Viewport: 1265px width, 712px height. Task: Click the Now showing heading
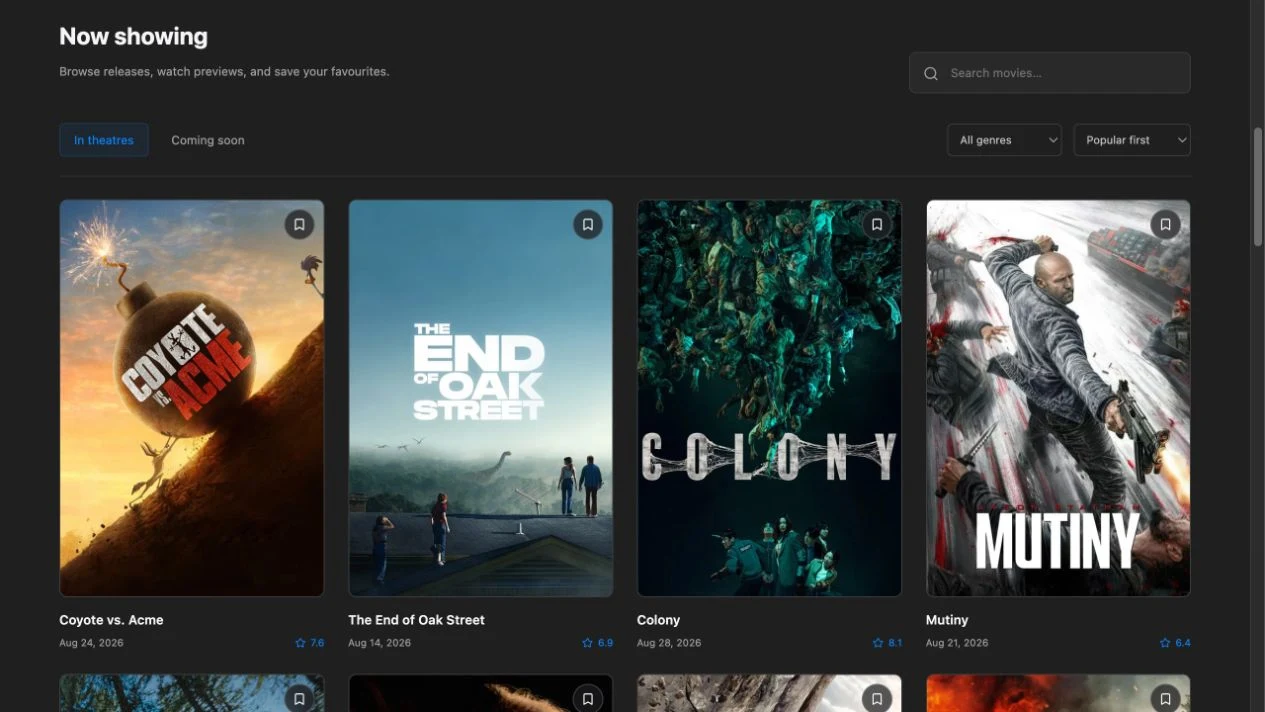point(133,37)
